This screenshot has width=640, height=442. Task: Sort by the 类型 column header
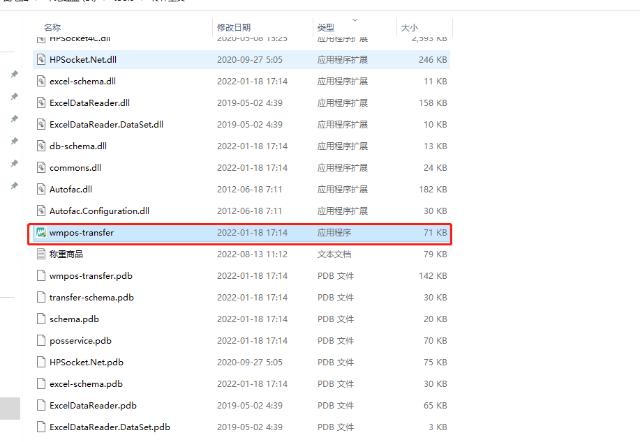tap(326, 25)
